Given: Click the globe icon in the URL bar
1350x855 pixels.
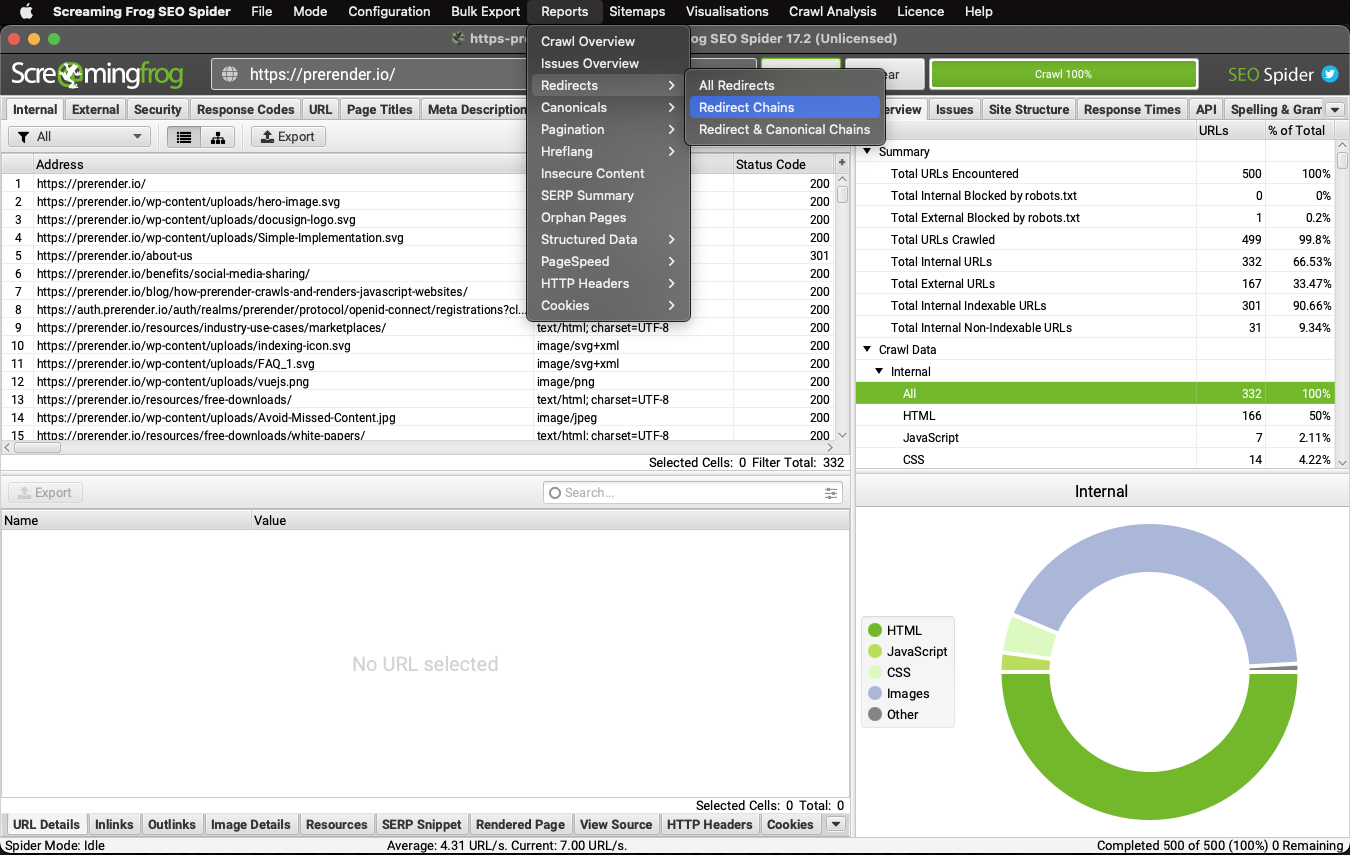Looking at the screenshot, I should 230,74.
